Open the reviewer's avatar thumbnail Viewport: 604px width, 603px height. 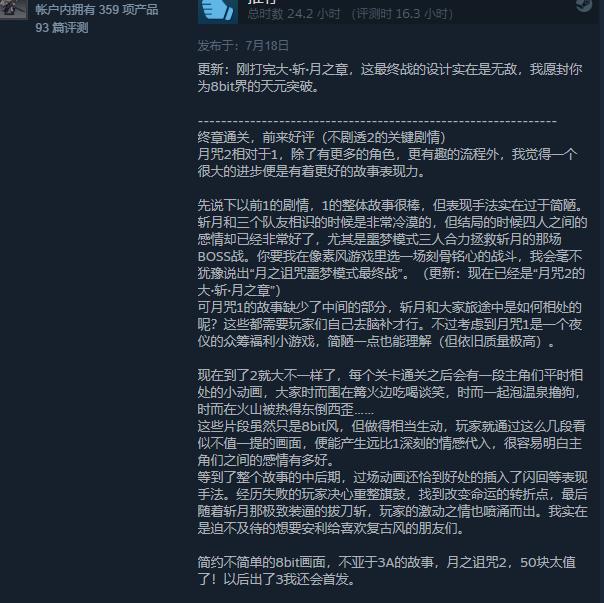pos(13,9)
